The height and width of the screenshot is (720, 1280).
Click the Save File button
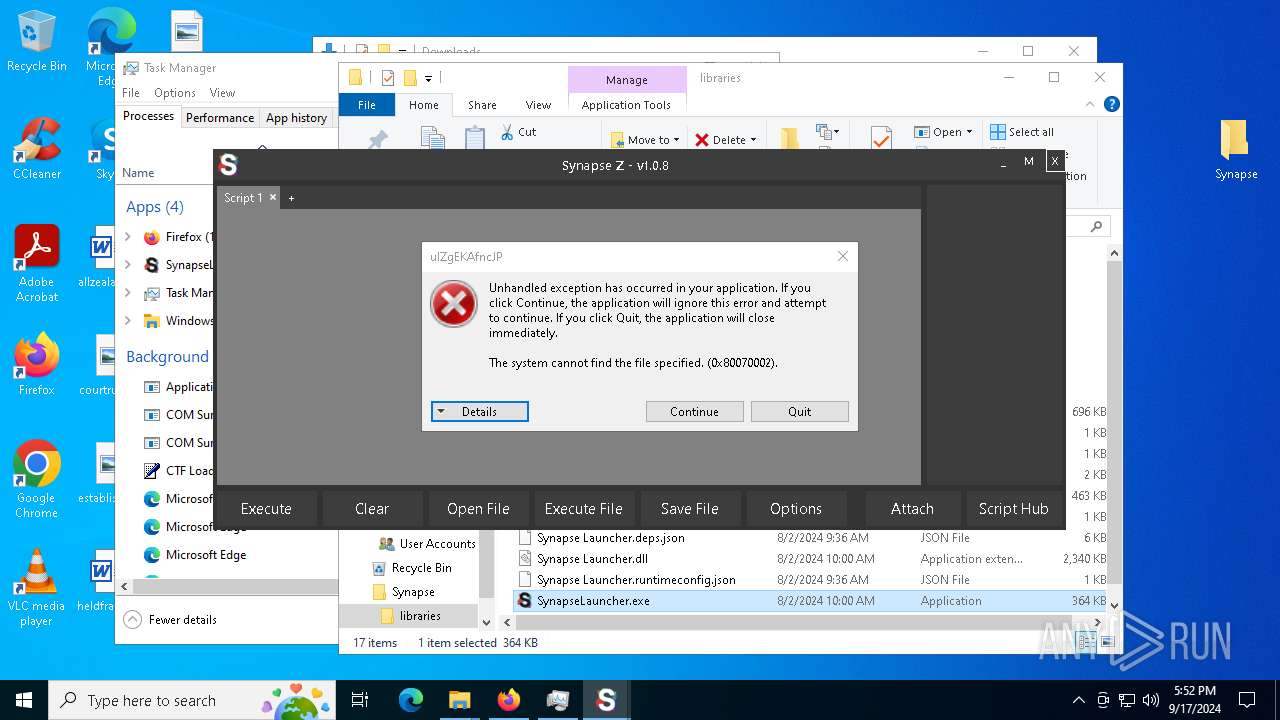690,509
